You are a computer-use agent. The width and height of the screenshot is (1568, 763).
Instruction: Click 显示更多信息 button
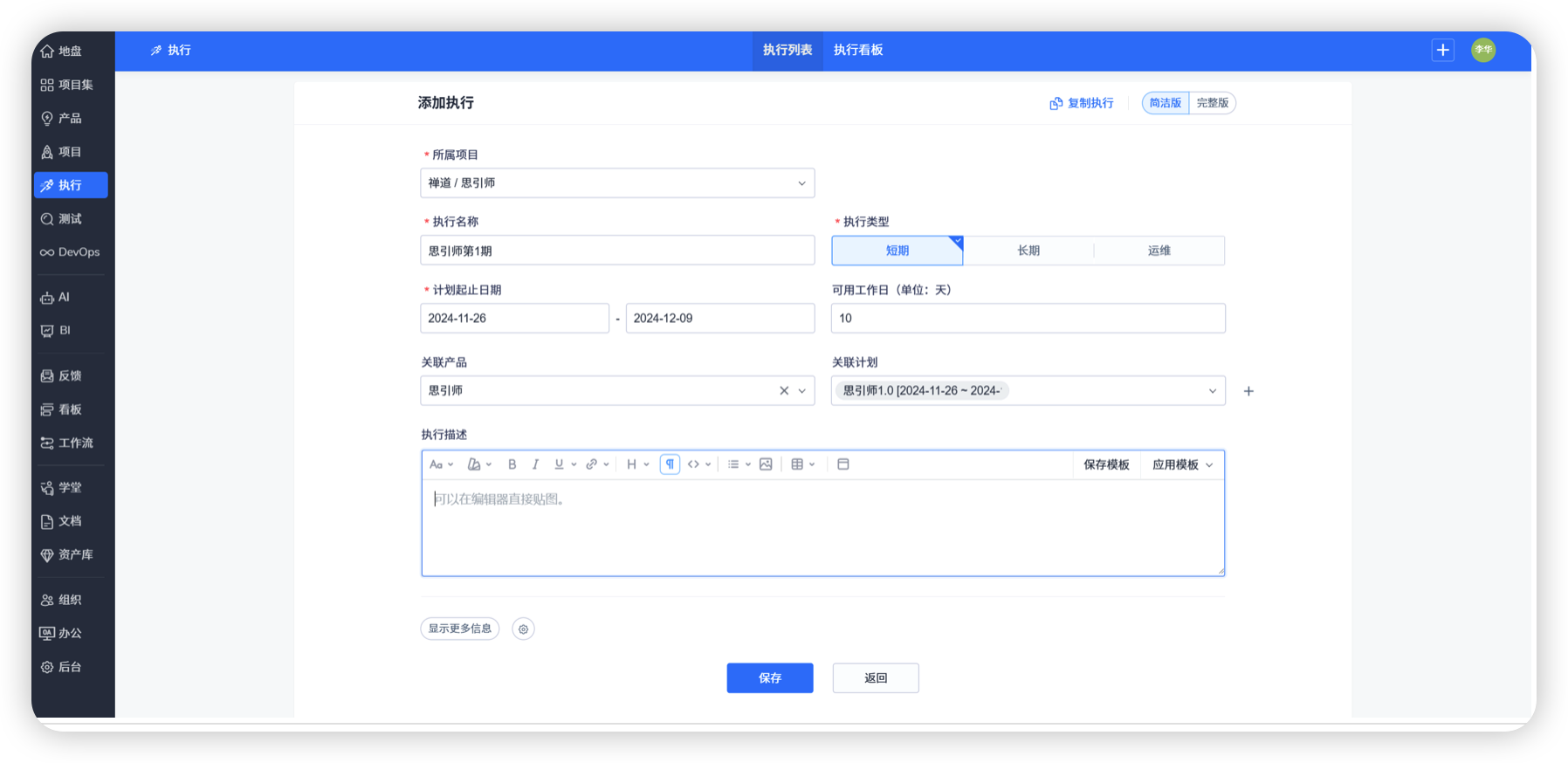pos(460,629)
